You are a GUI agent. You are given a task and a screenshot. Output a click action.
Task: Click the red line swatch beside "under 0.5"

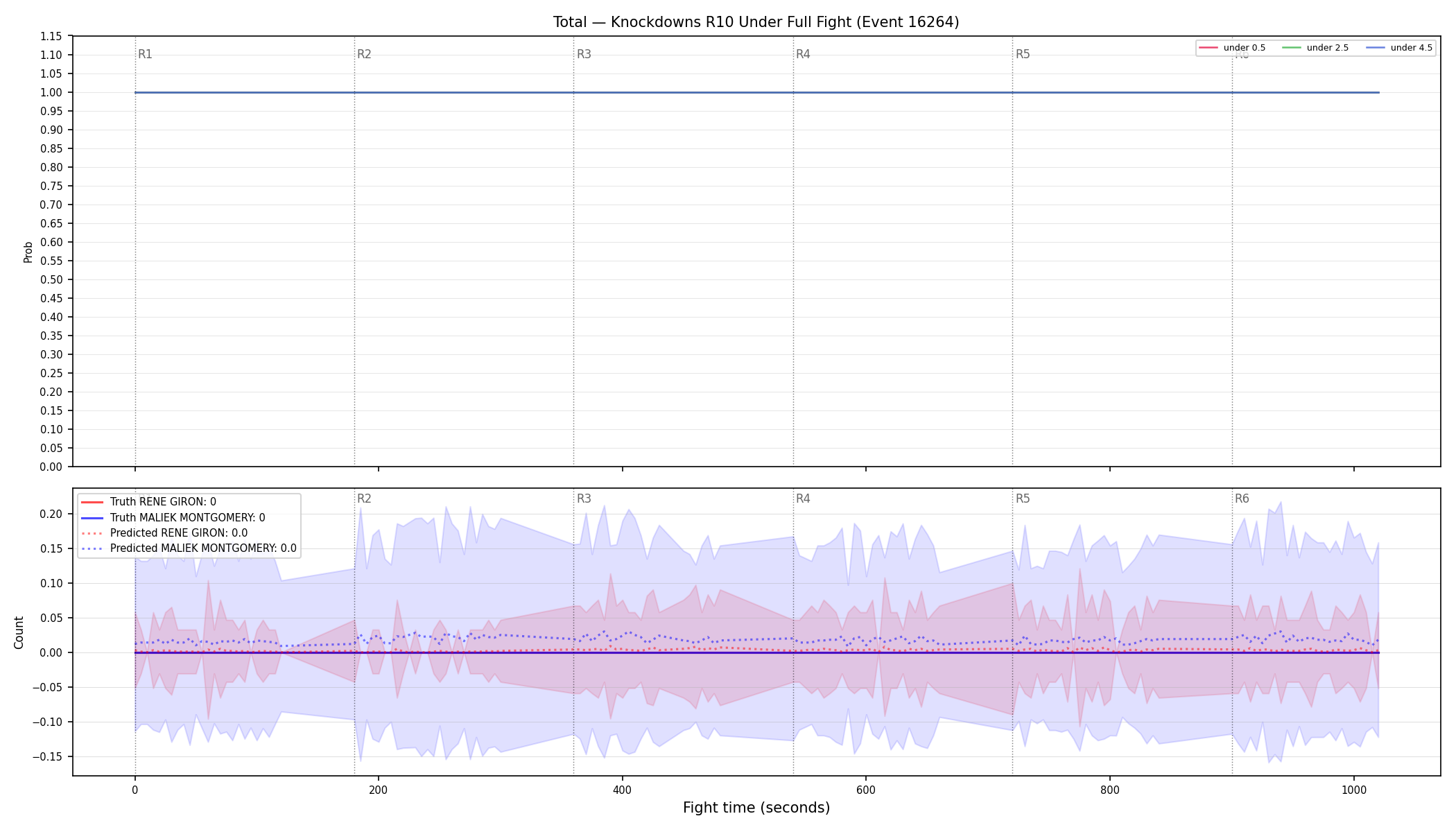click(1208, 48)
